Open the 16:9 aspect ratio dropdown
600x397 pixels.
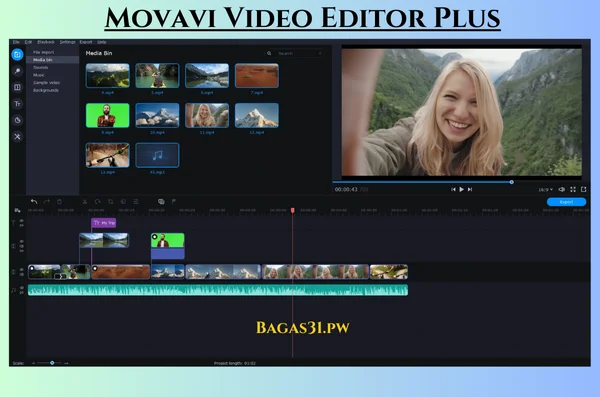pyautogui.click(x=546, y=190)
